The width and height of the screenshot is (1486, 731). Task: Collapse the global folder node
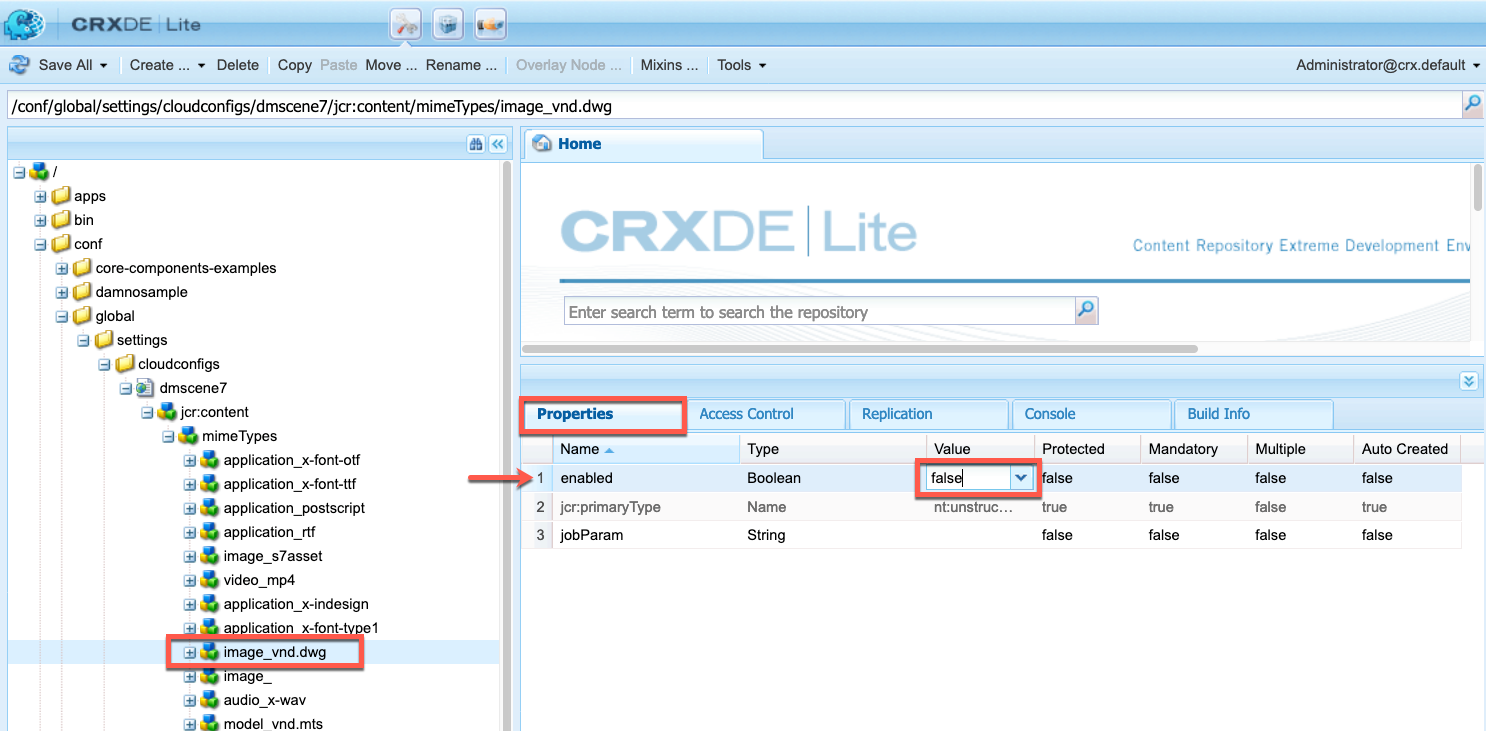point(62,316)
